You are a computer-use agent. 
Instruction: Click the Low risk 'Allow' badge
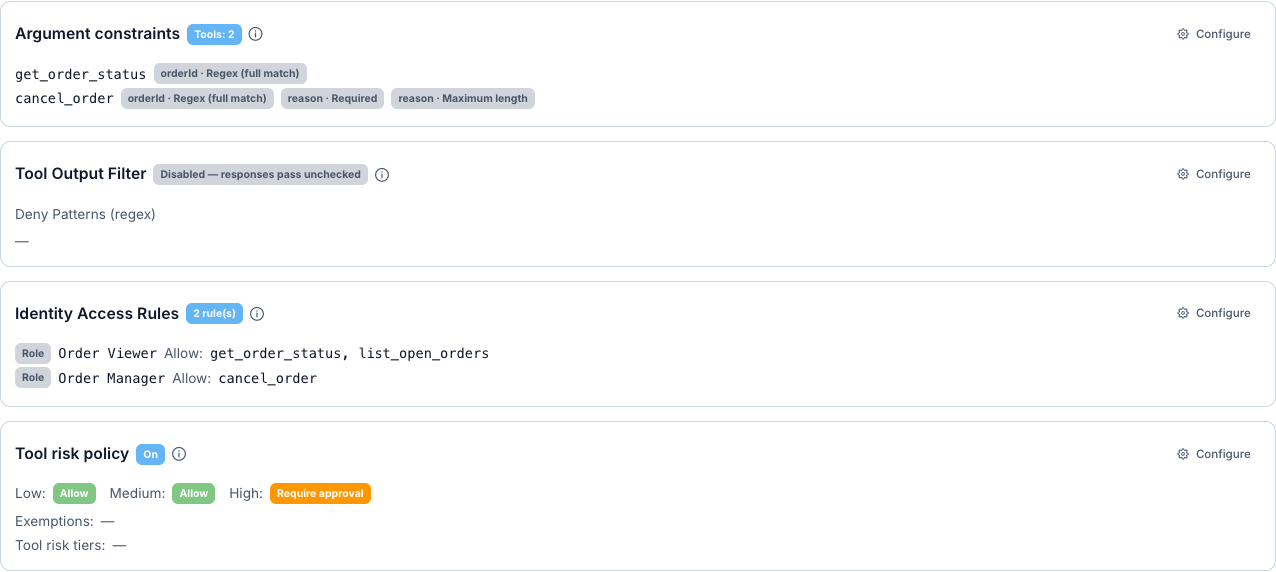[x=74, y=493]
